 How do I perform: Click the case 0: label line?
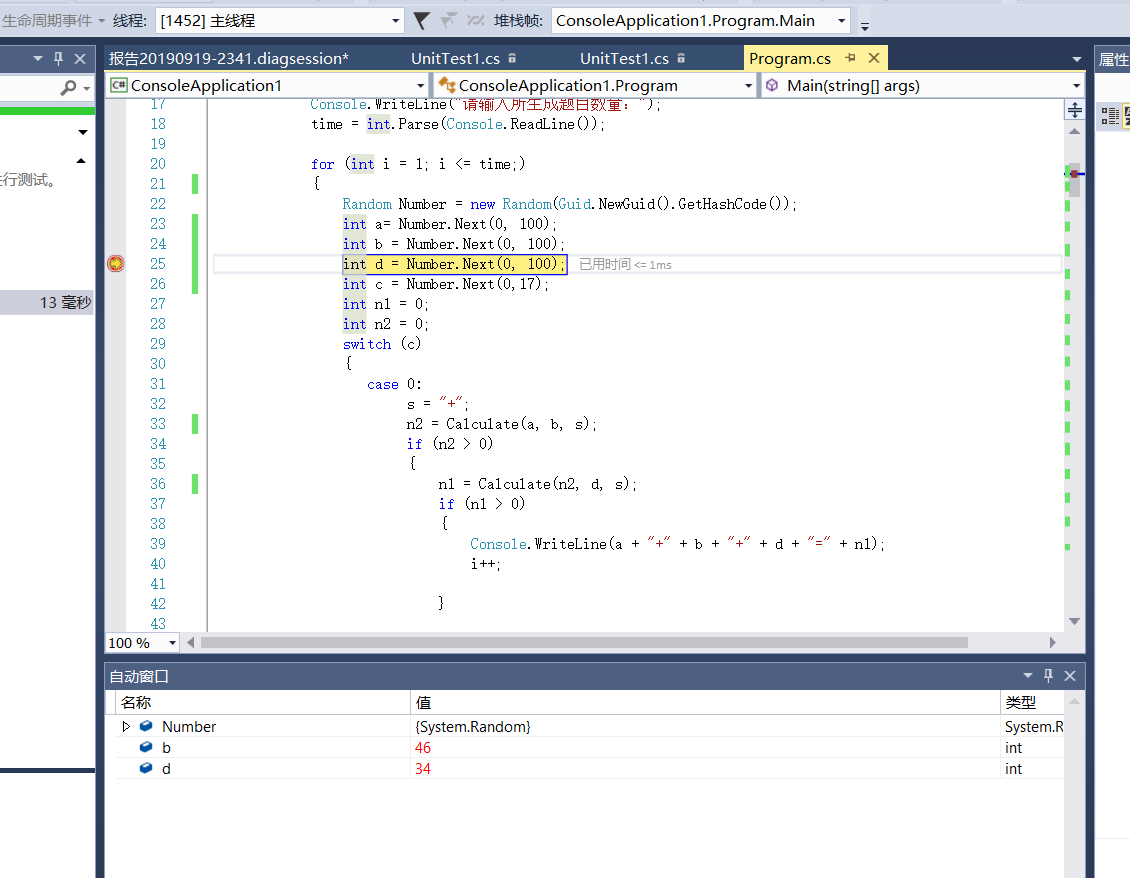[394, 384]
